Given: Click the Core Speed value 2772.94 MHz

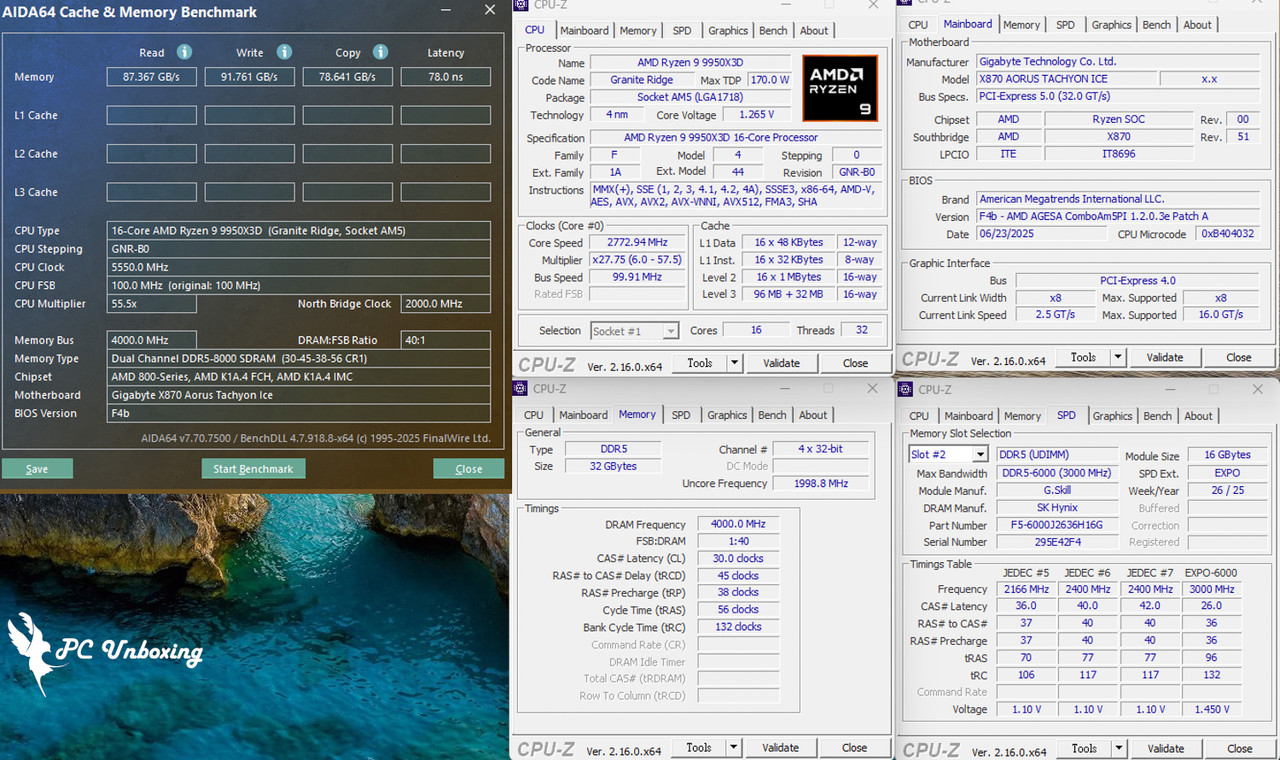Looking at the screenshot, I should pyautogui.click(x=635, y=243).
